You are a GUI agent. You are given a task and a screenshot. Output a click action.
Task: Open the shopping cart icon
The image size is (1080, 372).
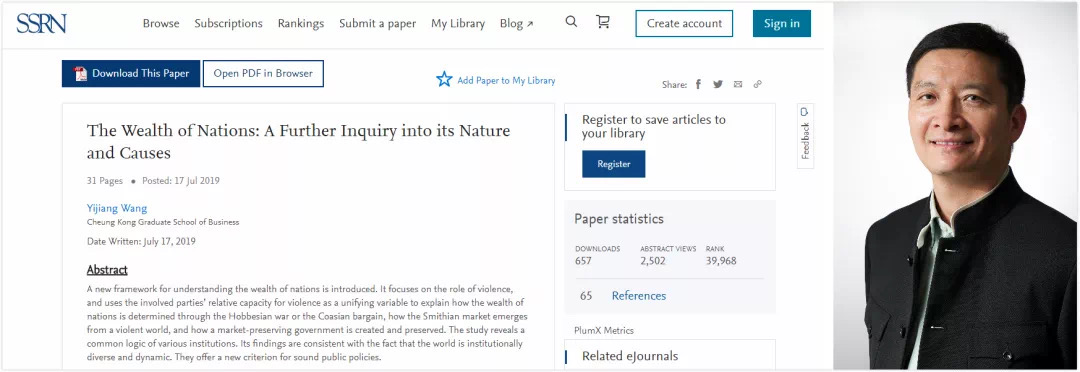pos(603,22)
